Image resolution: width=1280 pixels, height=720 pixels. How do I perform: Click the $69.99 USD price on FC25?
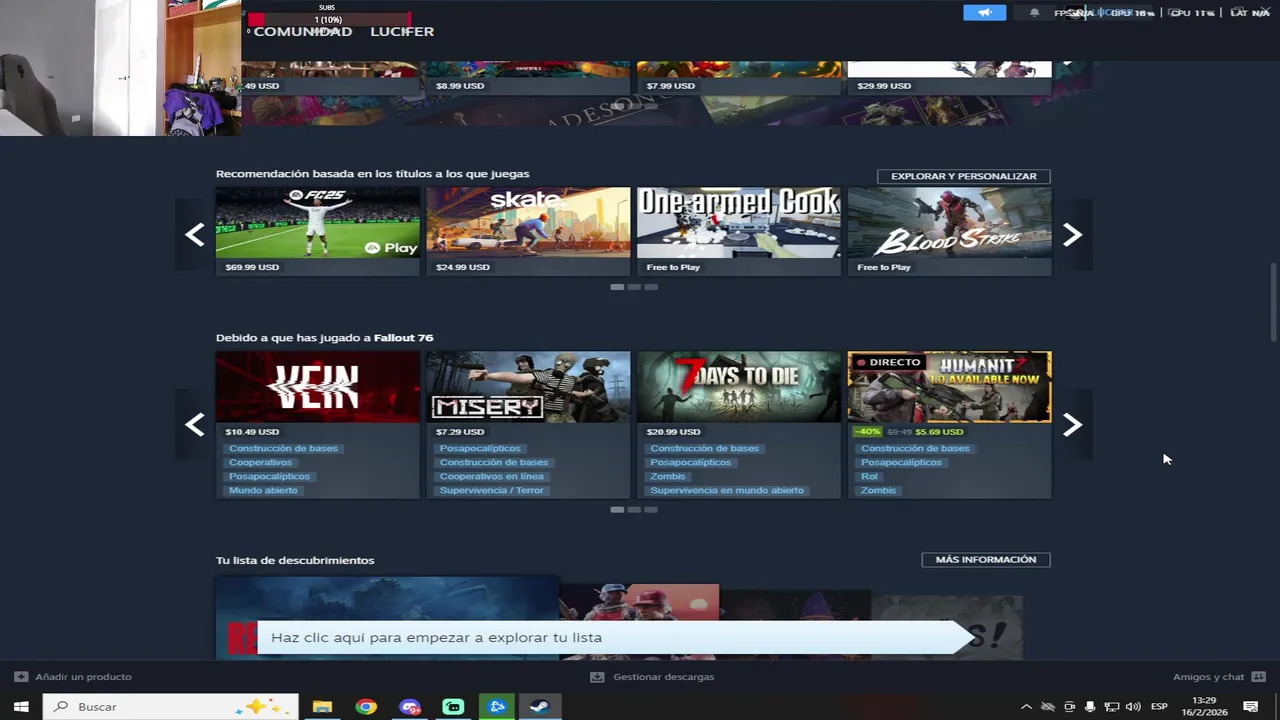click(252, 268)
